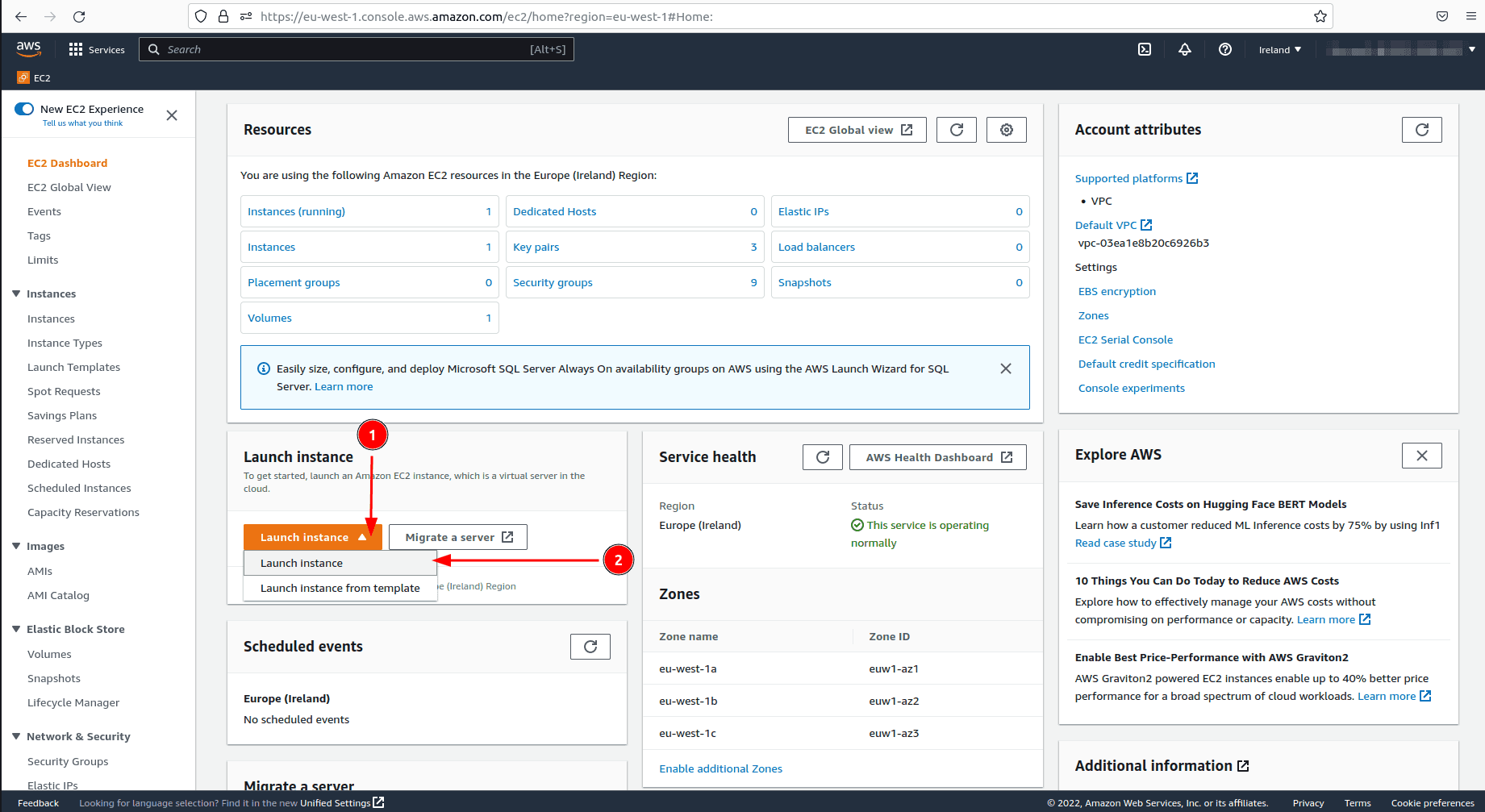Close the New EC2 Experience sidebar
This screenshot has width=1485, height=812.
tap(172, 115)
